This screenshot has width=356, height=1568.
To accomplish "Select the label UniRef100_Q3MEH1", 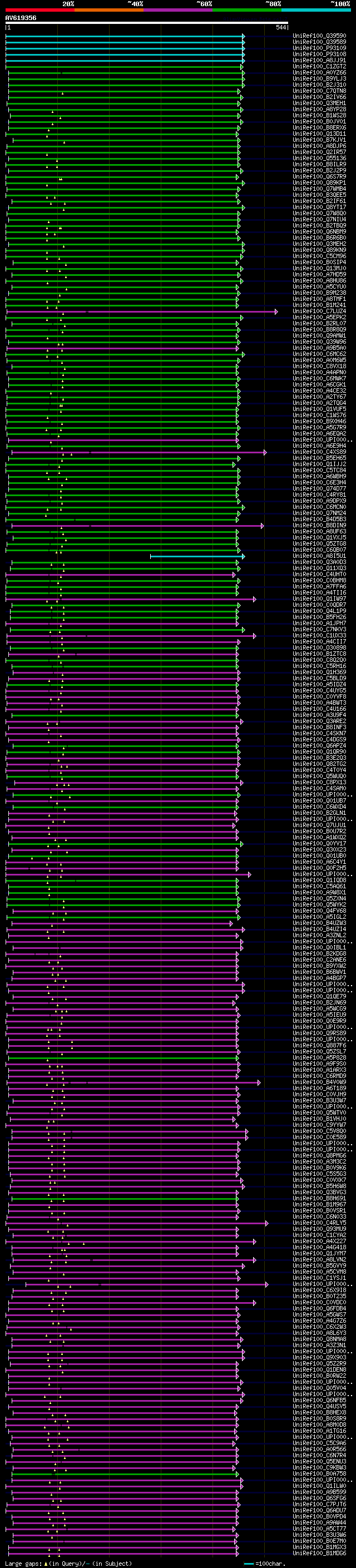I will [319, 103].
